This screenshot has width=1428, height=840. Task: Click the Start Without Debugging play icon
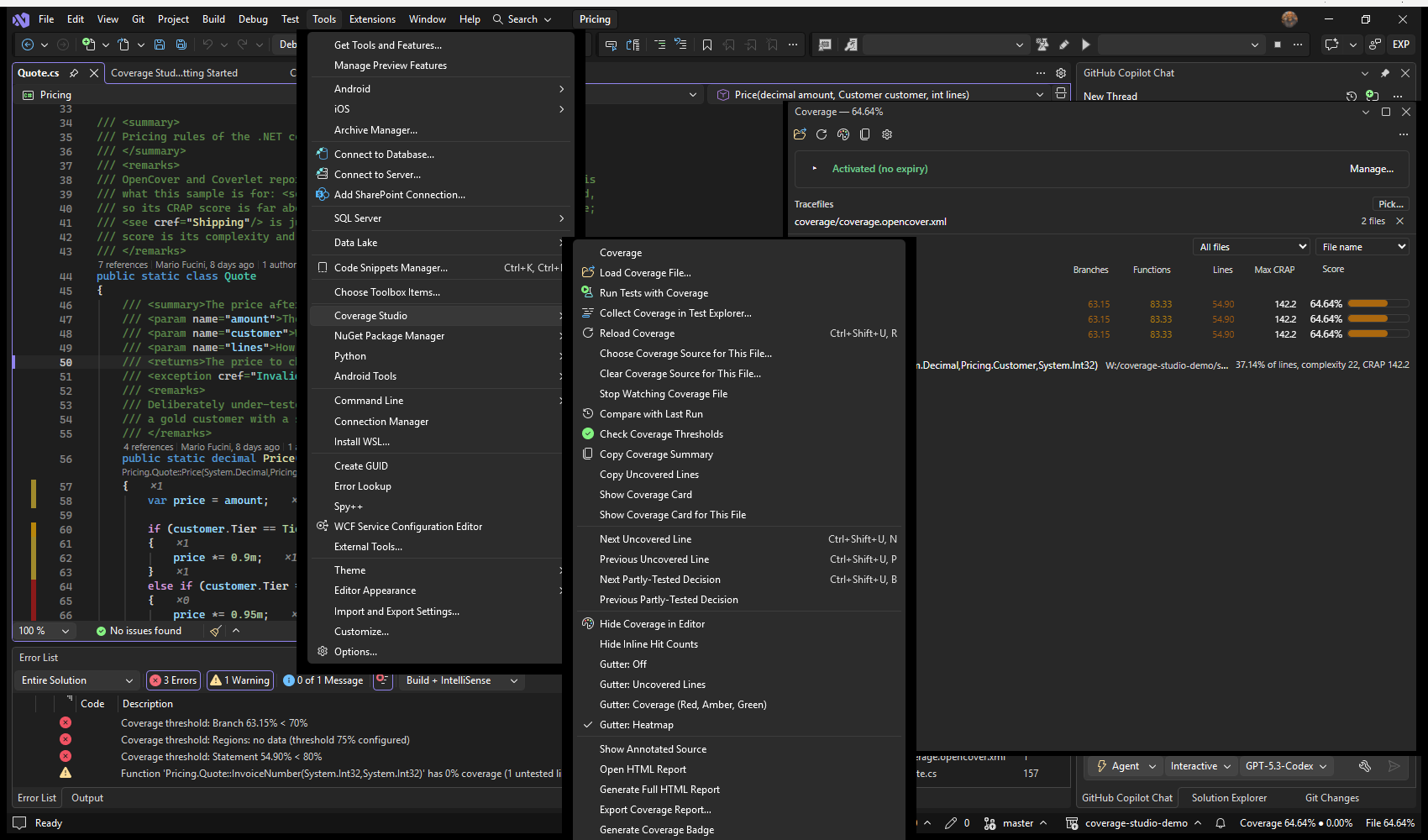[x=1086, y=45]
